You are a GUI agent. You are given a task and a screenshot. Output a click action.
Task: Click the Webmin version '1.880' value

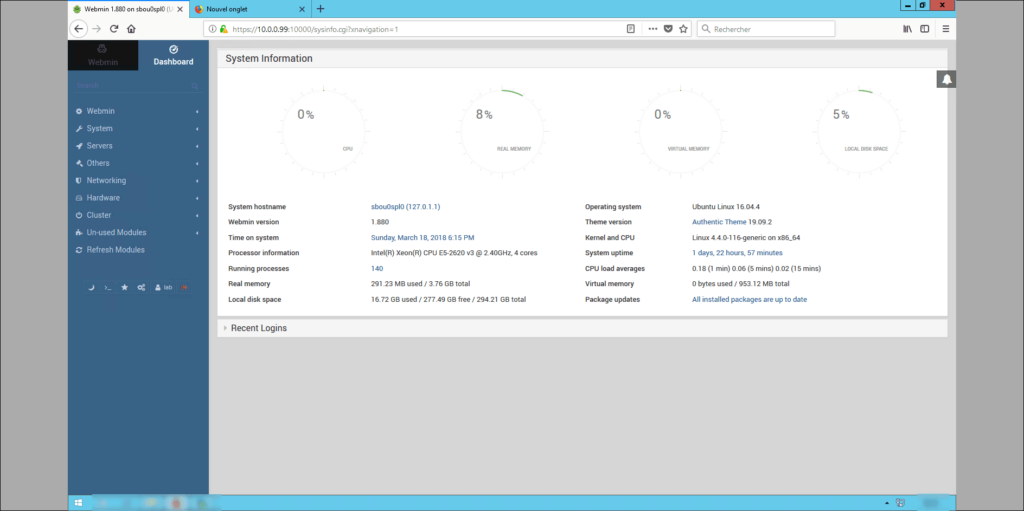[x=380, y=222]
